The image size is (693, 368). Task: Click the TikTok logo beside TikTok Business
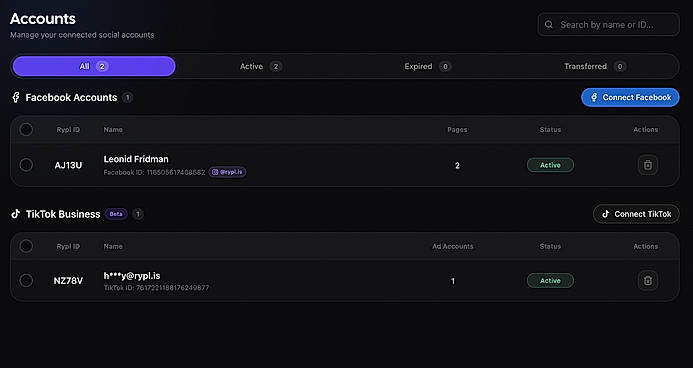click(x=16, y=214)
